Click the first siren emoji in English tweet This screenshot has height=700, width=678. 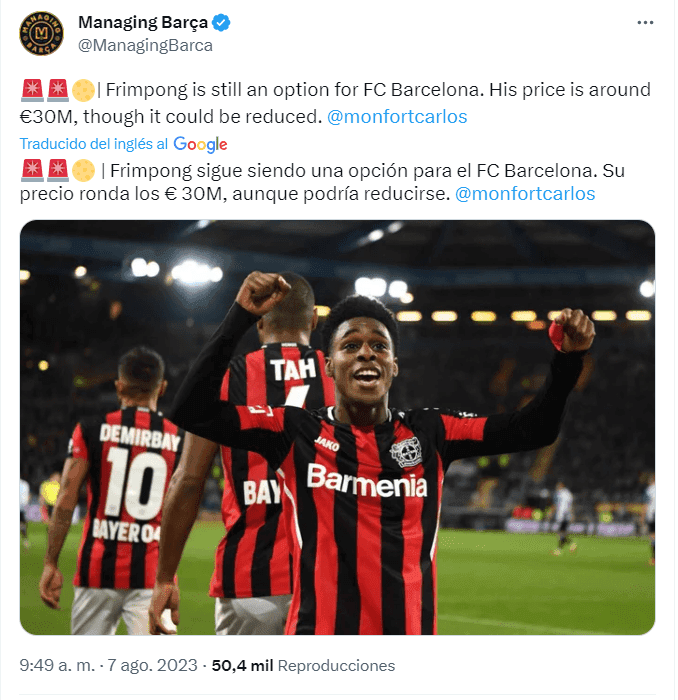(x=32, y=91)
